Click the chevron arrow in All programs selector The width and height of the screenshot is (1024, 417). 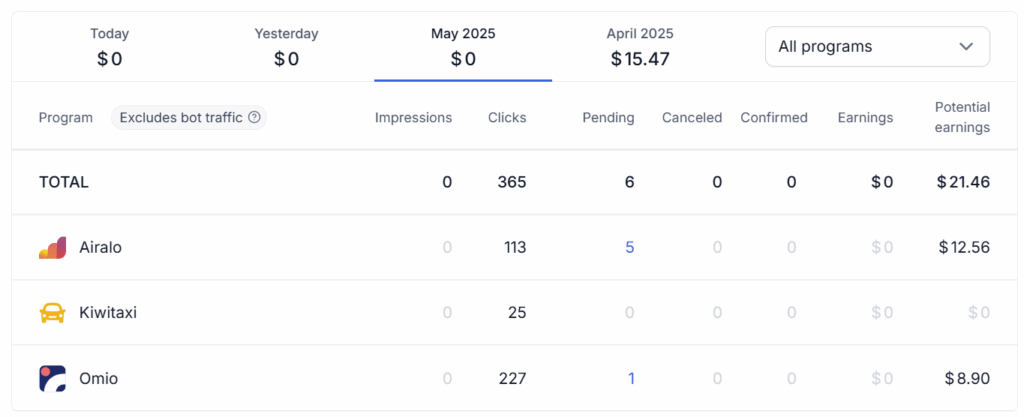click(x=966, y=46)
